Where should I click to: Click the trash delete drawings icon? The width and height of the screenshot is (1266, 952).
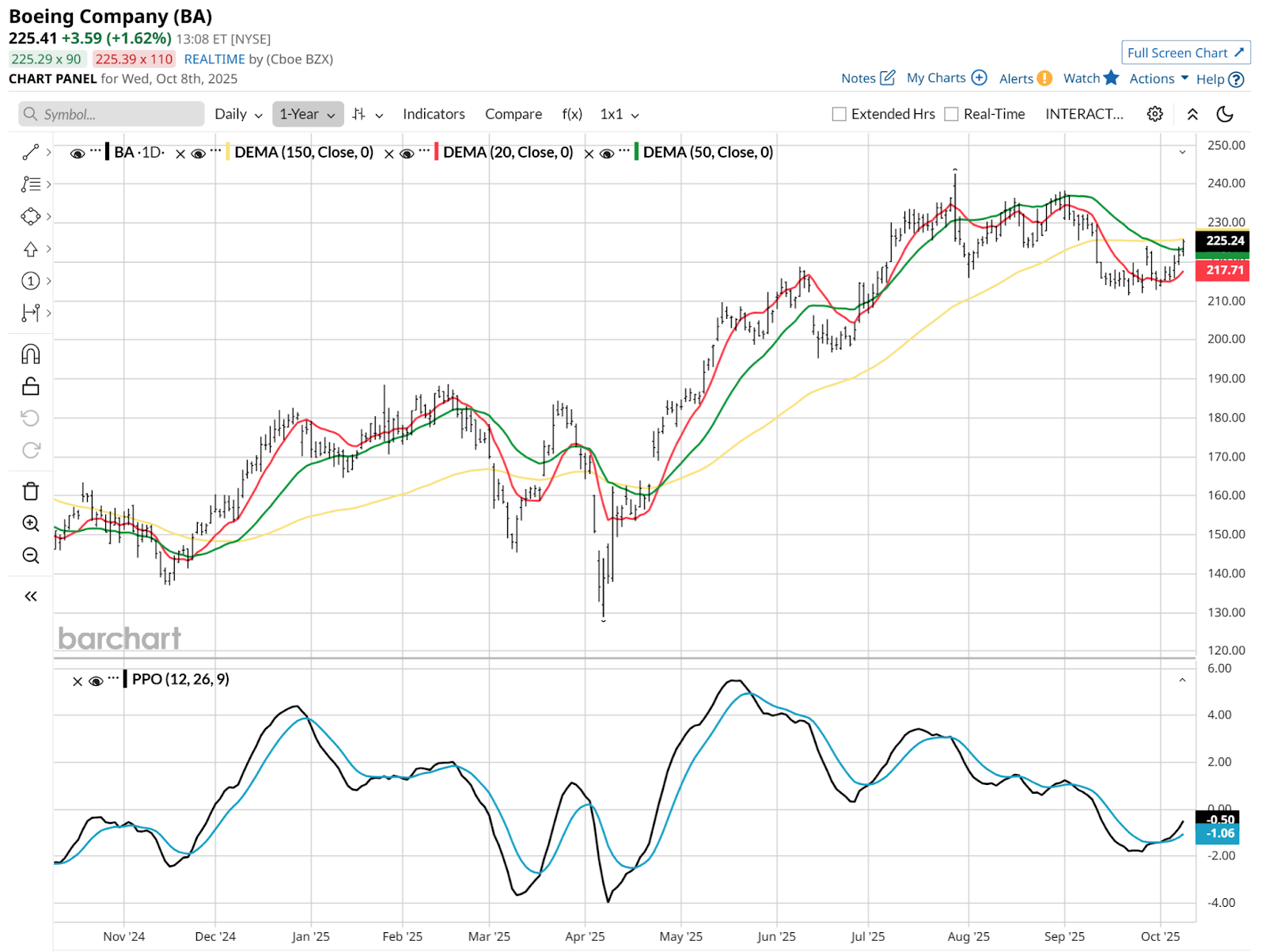pyautogui.click(x=30, y=491)
